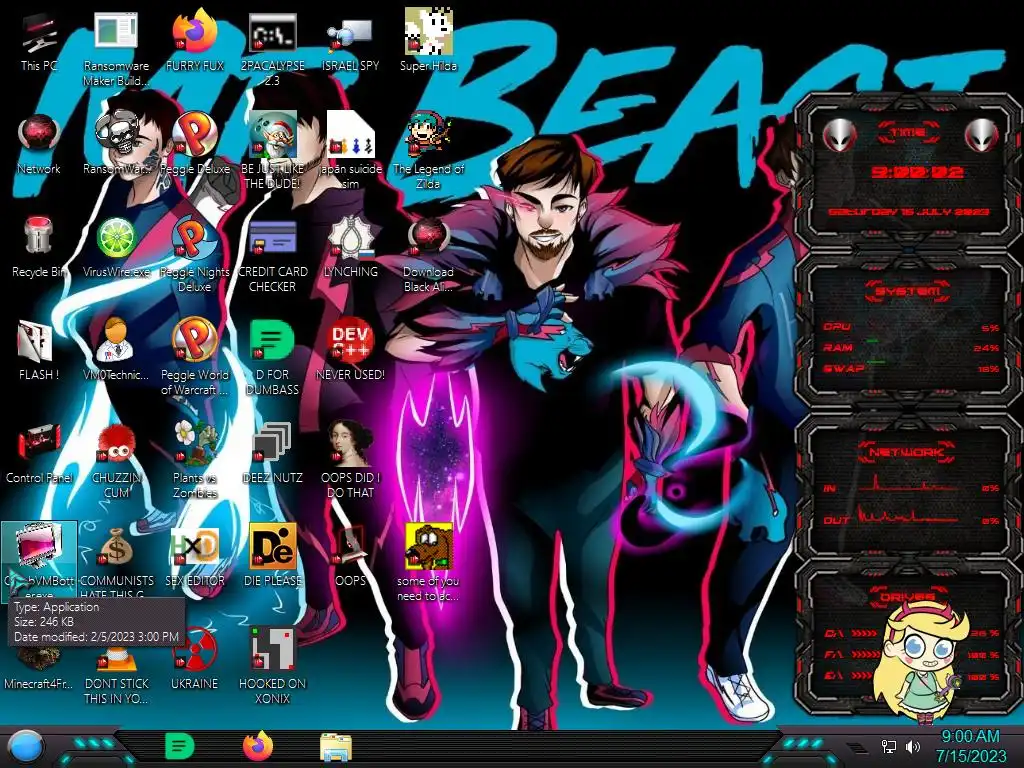
Task: Click left alien head logo in widget
Action: (x=839, y=136)
